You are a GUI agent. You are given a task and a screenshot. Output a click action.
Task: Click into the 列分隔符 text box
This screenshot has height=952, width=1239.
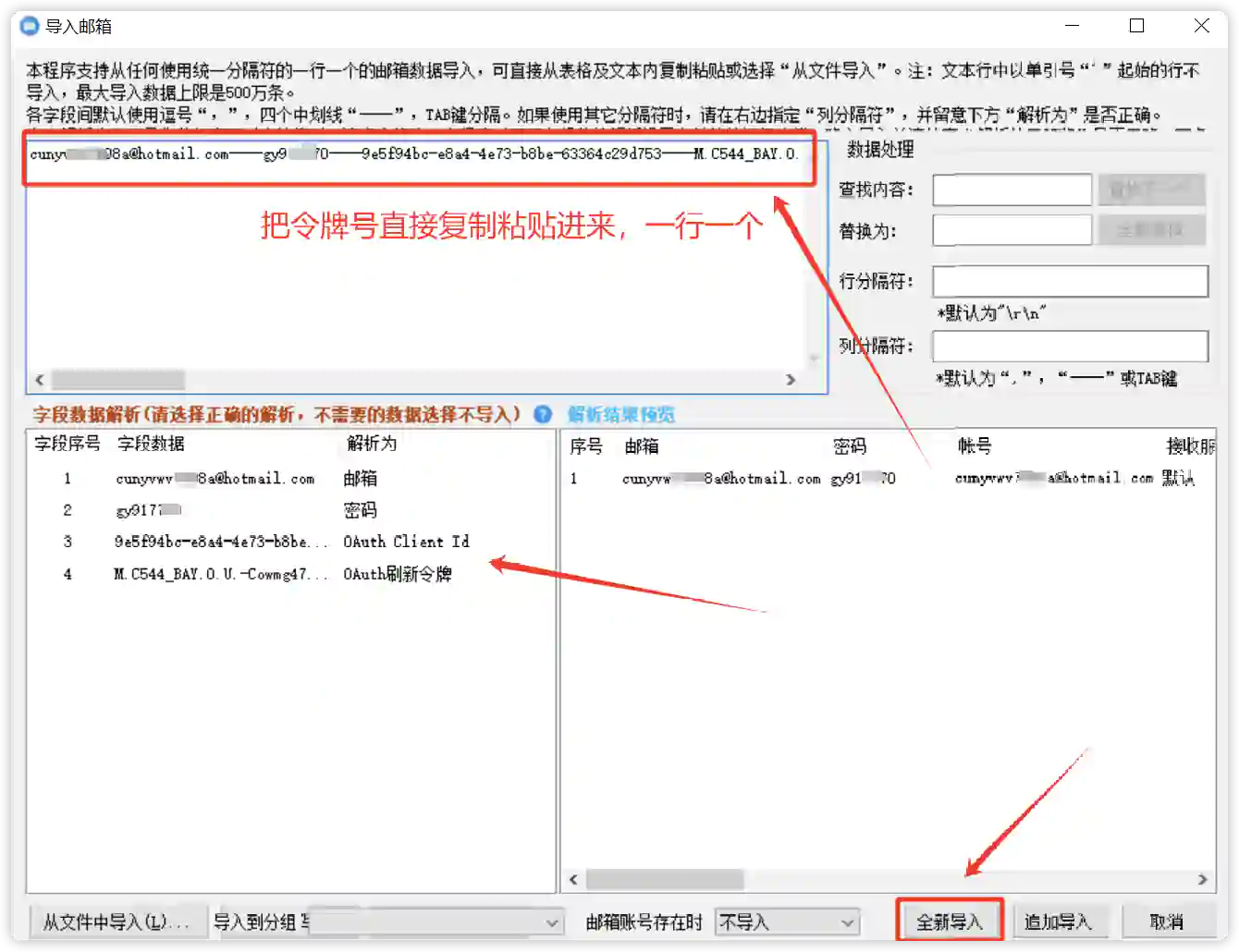coord(1070,347)
